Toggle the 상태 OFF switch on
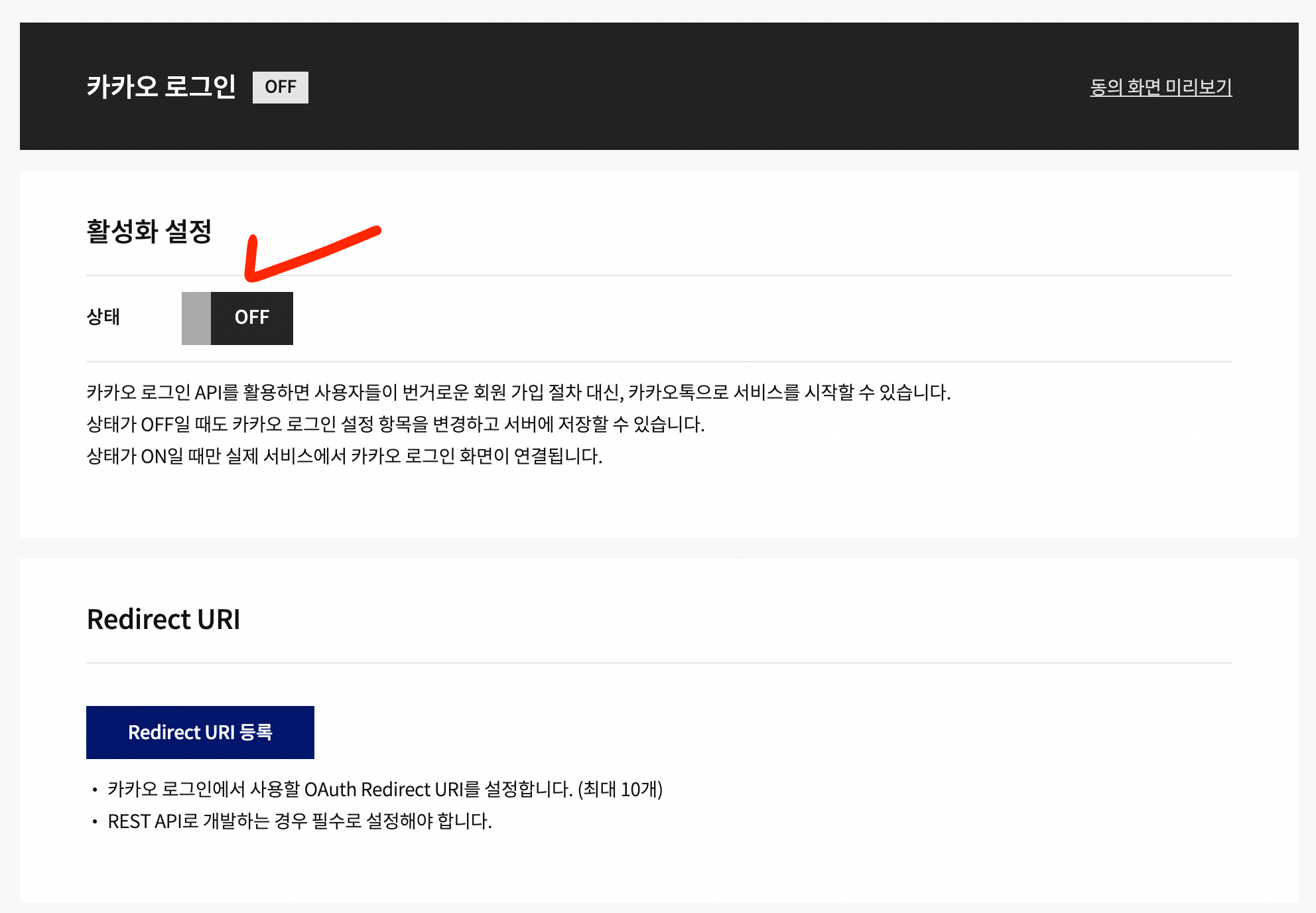1316x913 pixels. tap(237, 318)
